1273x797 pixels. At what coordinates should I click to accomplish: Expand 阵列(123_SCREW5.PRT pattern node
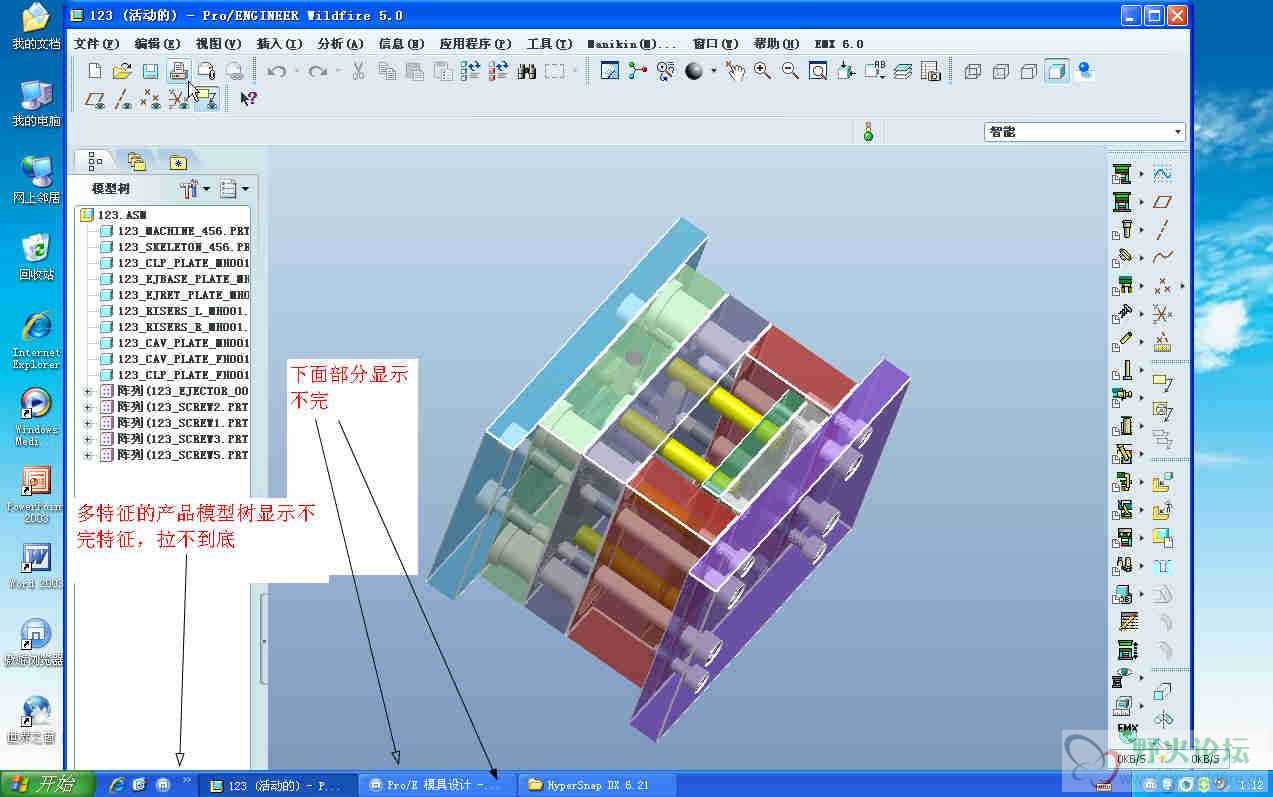tap(88, 455)
